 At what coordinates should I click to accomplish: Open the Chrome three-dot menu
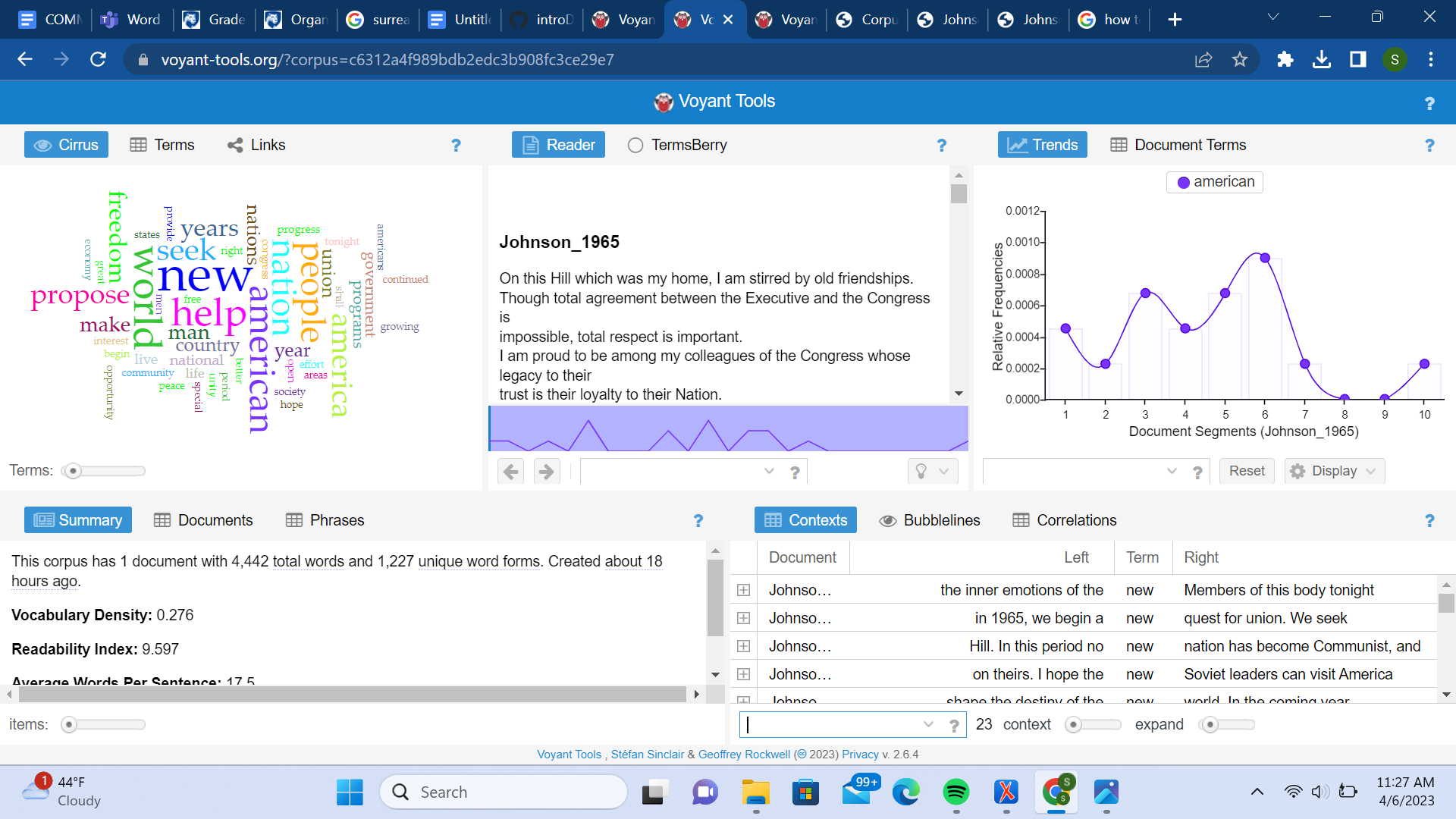point(1431,59)
